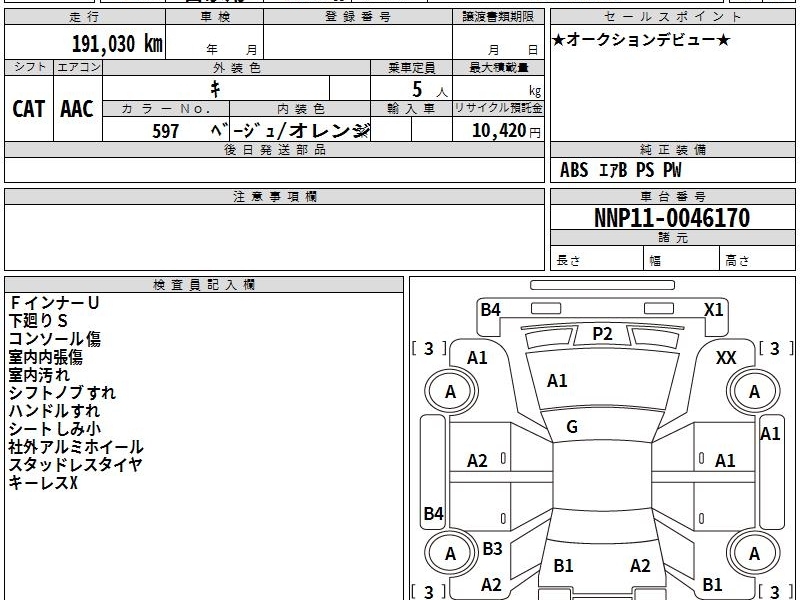This screenshot has height=600, width=800.
Task: Click the 譲渡書類期限 header
Action: [x=498, y=17]
